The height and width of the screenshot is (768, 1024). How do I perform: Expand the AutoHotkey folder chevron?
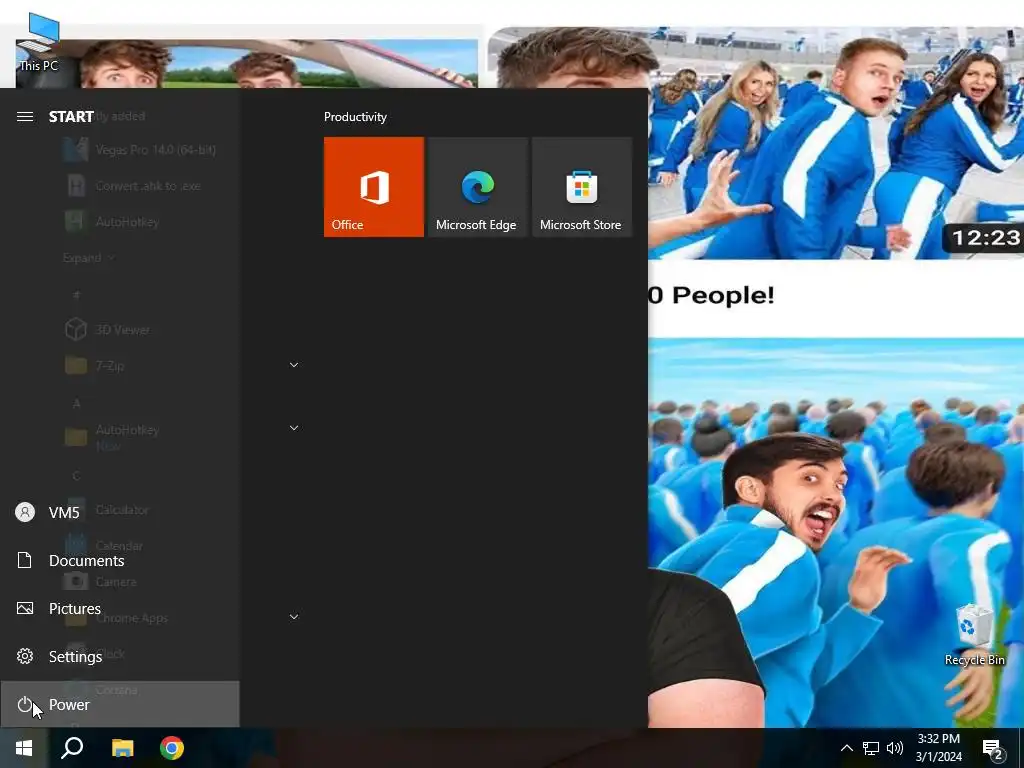coord(294,428)
